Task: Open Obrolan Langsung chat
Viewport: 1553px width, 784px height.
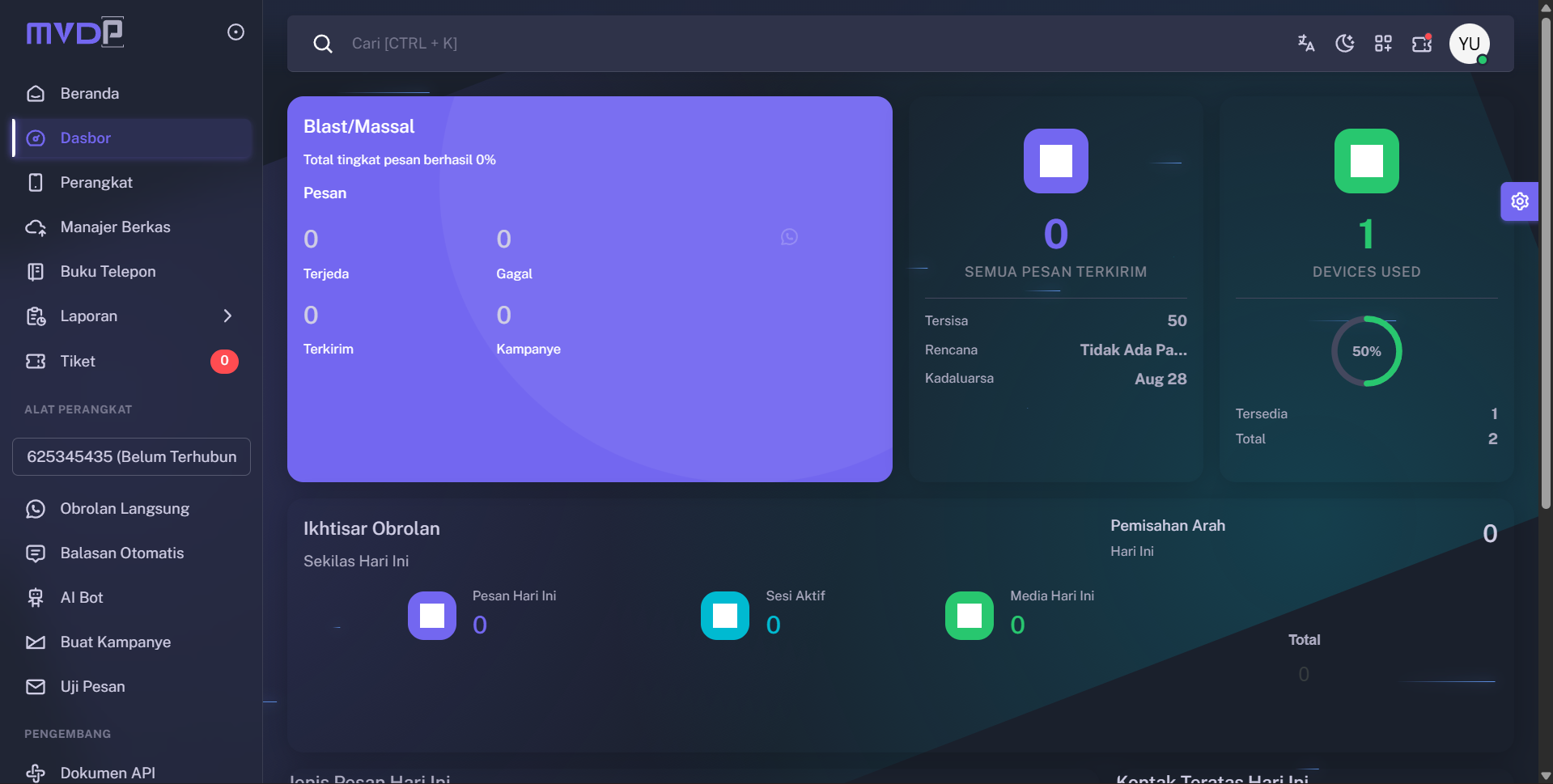Action: point(125,509)
